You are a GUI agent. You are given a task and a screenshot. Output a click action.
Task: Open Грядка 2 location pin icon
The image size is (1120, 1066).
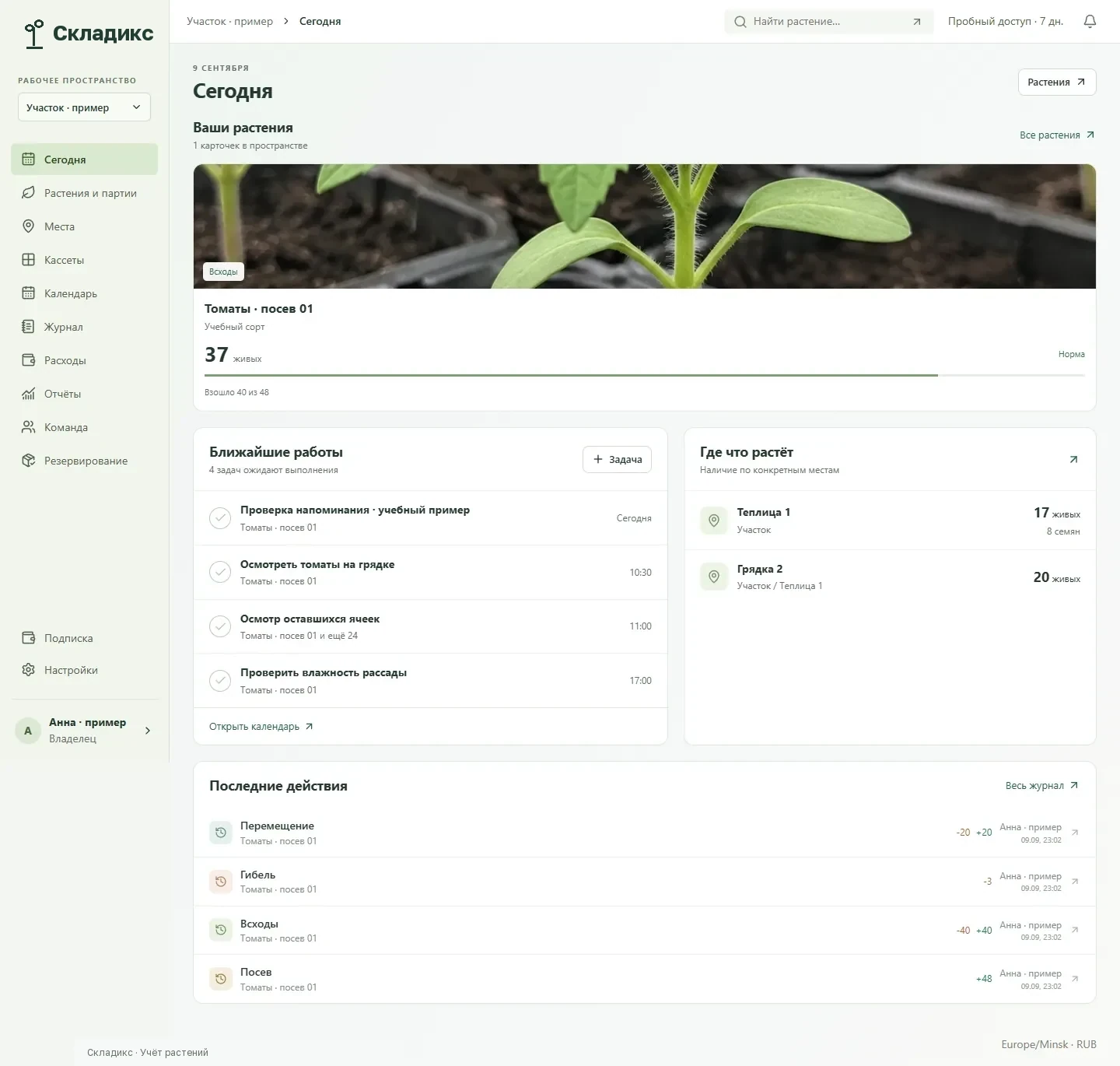pyautogui.click(x=714, y=577)
